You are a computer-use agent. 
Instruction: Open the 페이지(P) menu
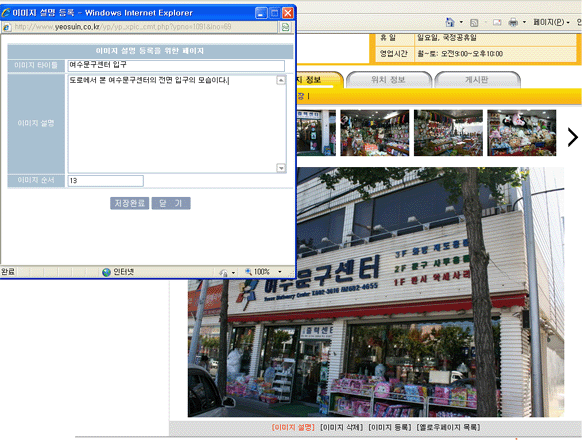point(551,22)
